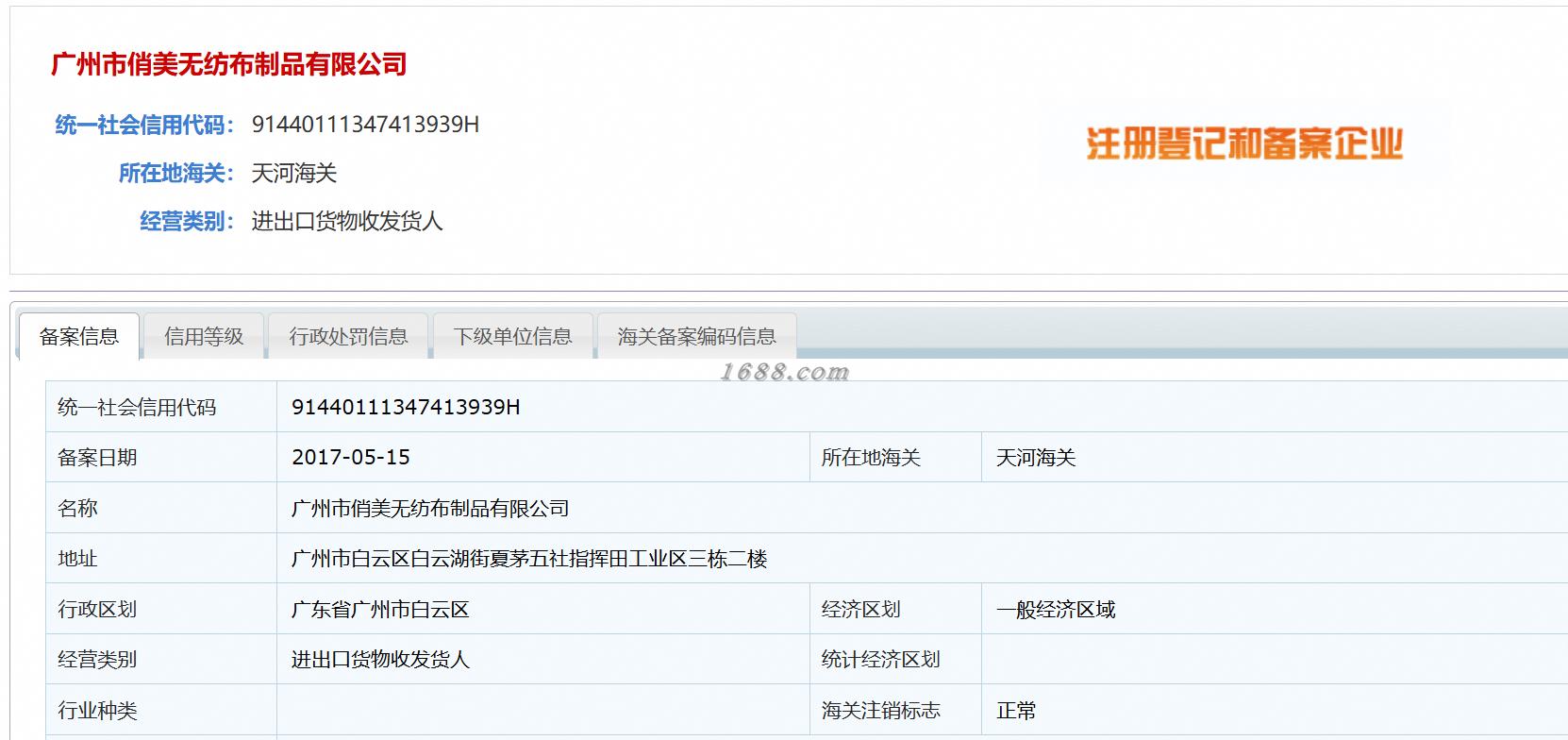The image size is (1568, 740).
Task: Click table cell 广州市俏美无纺布制品有限公司
Action: (x=430, y=509)
